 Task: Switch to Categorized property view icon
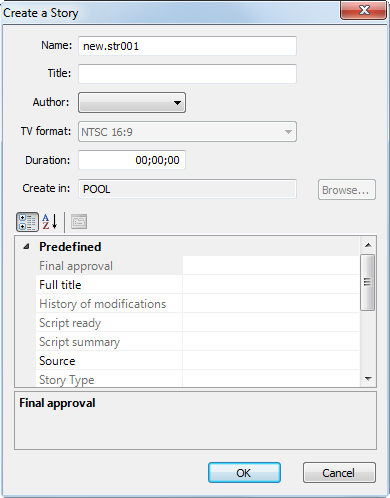[x=27, y=222]
